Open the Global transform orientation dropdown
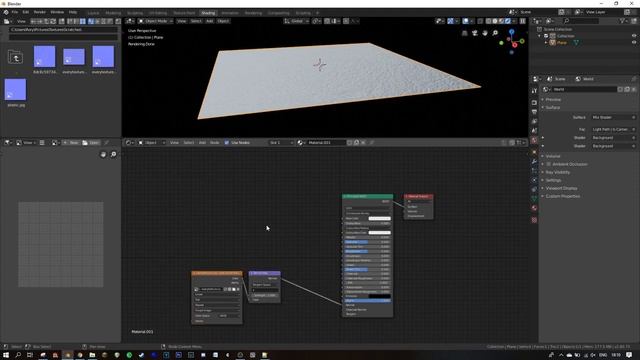Image resolution: width=640 pixels, height=360 pixels. (296, 21)
